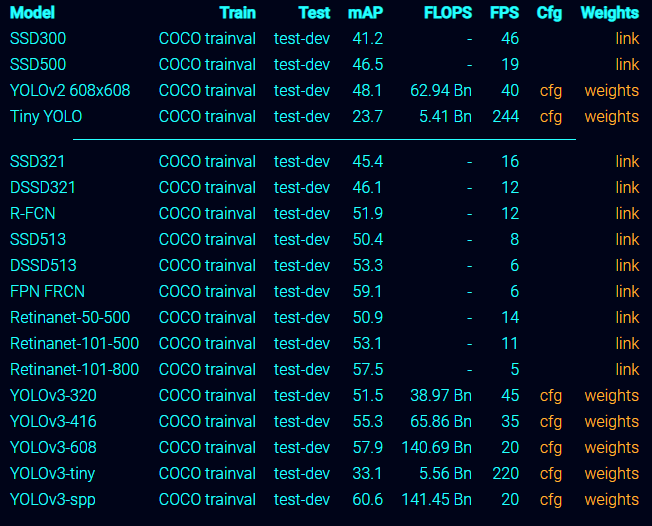
Task: Download weights for YOLOv3-spp
Action: tap(612, 500)
